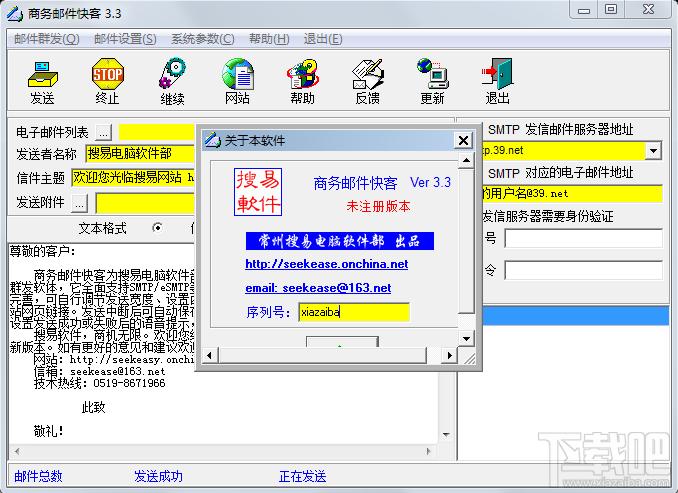Open the 系统参数(C) menu

click(x=203, y=39)
